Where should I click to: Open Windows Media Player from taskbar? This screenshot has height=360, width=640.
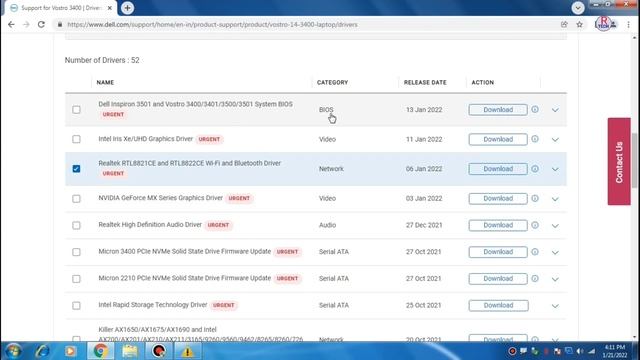(x=70, y=351)
